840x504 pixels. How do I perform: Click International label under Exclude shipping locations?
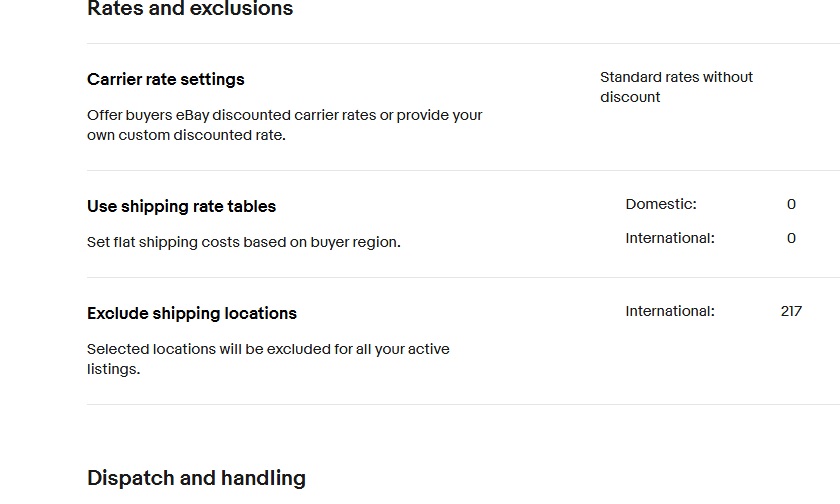pos(670,311)
